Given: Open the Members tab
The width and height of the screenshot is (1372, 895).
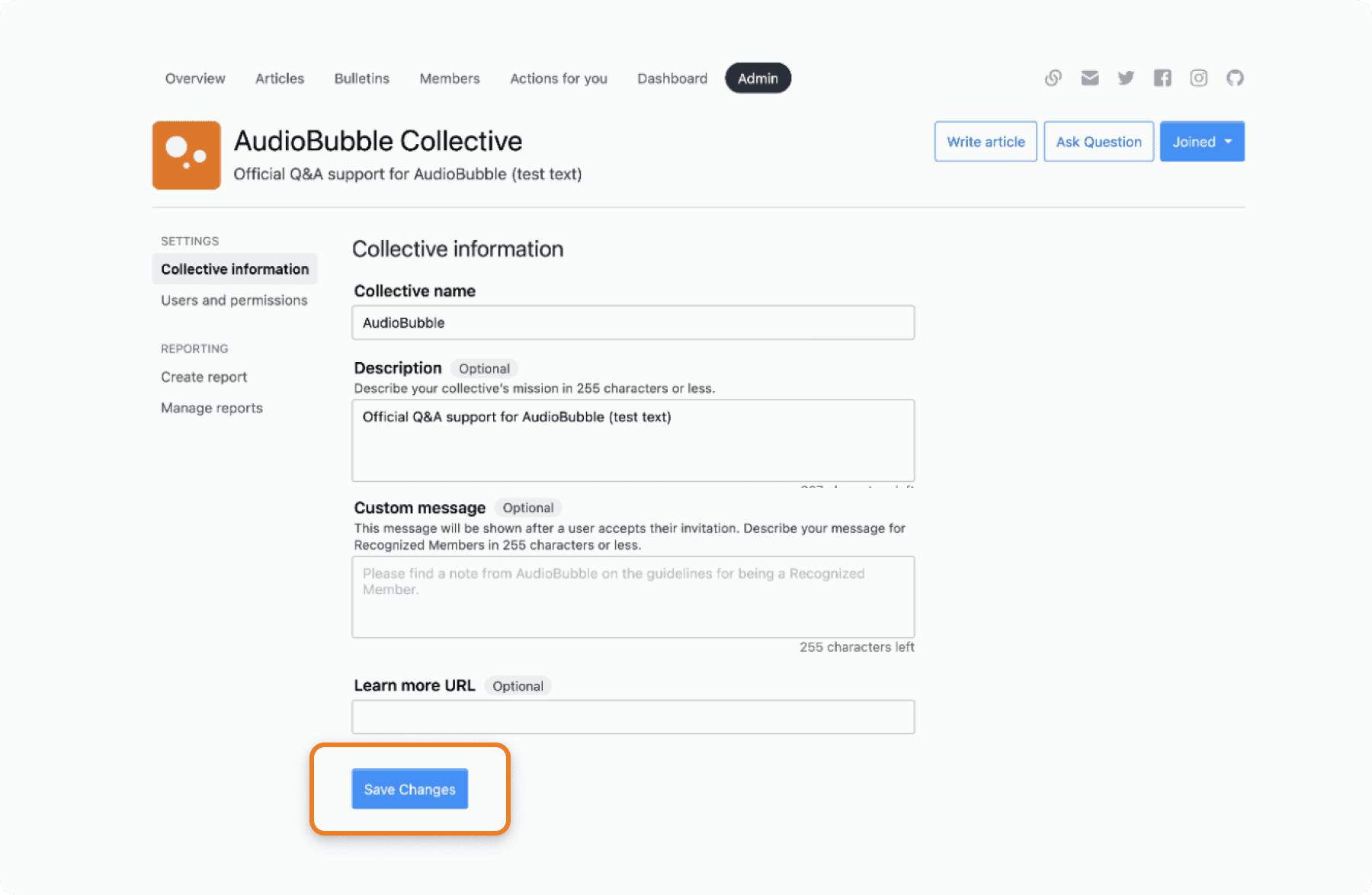Looking at the screenshot, I should click(x=450, y=79).
